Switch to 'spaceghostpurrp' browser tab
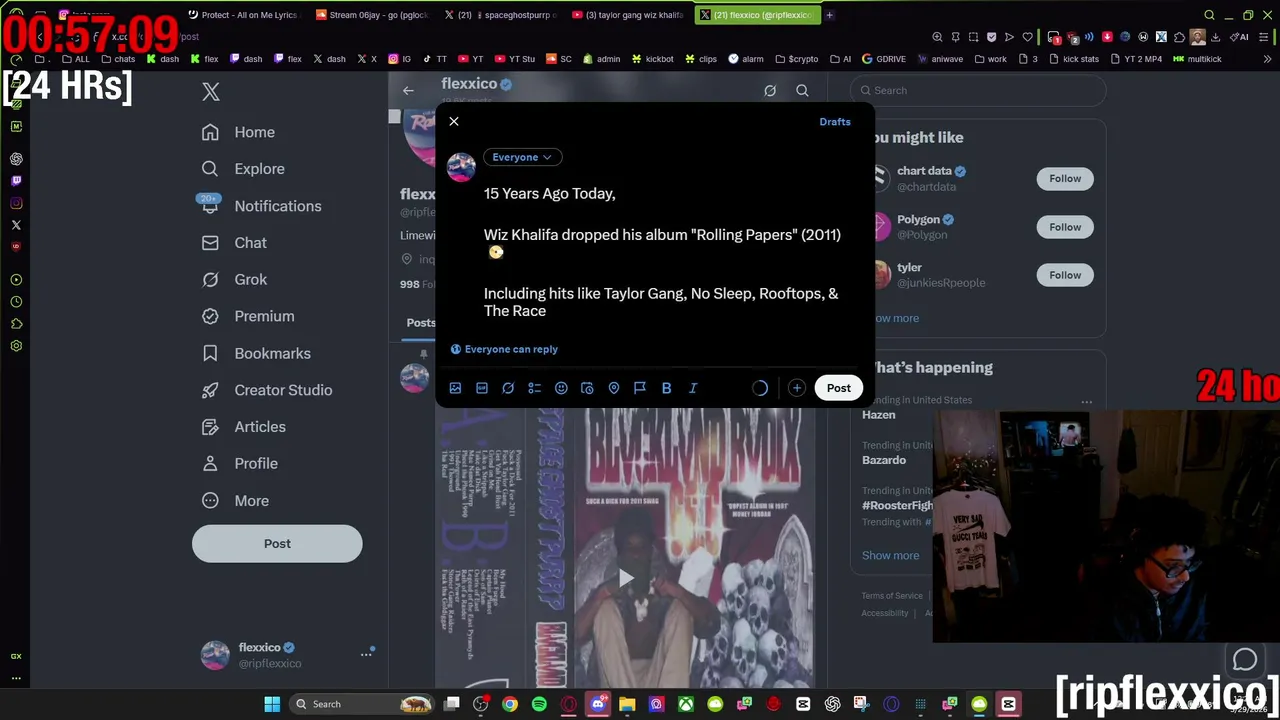This screenshot has width=1280, height=720. click(x=500, y=15)
